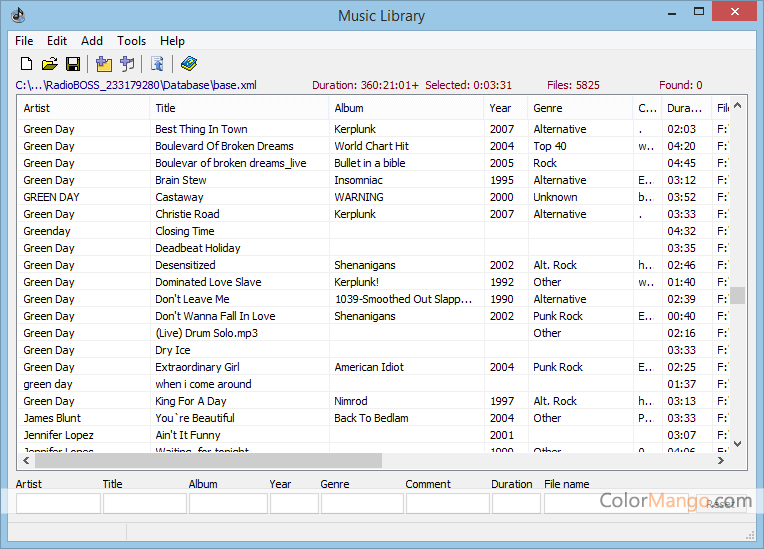Open a library with the folder icon

click(49, 64)
